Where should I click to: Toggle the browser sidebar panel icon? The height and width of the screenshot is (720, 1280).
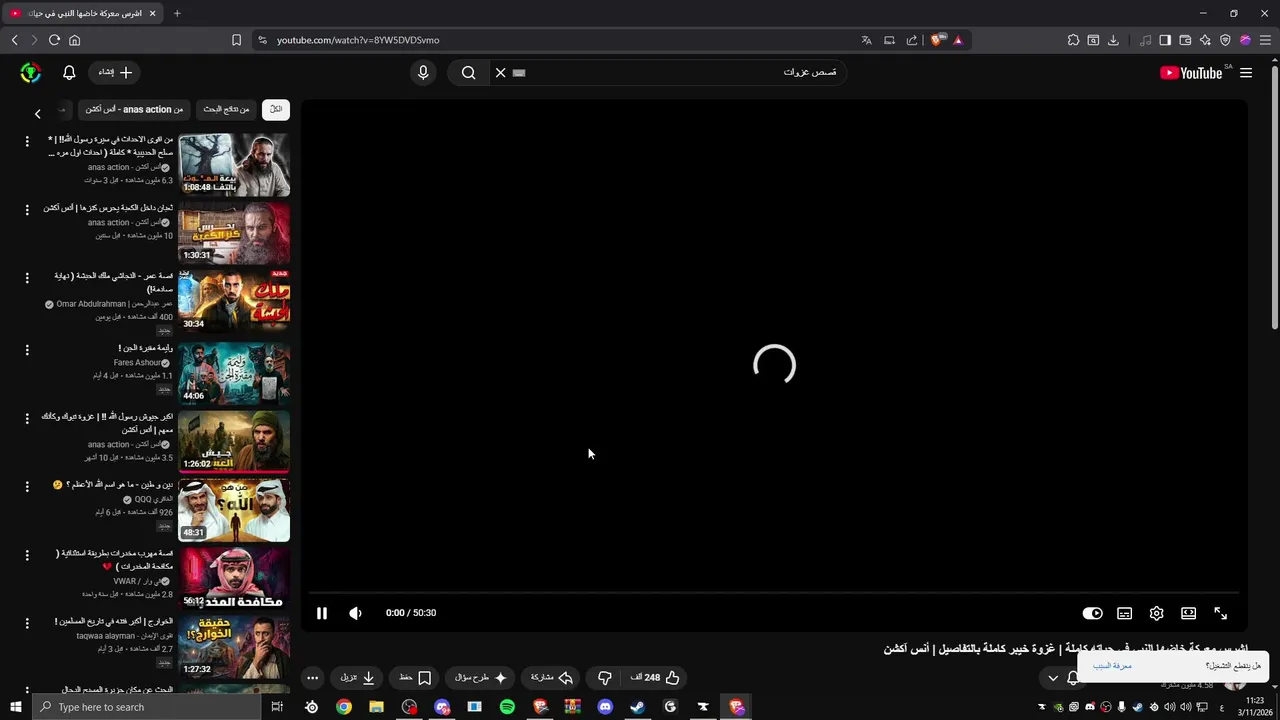click(x=1165, y=40)
